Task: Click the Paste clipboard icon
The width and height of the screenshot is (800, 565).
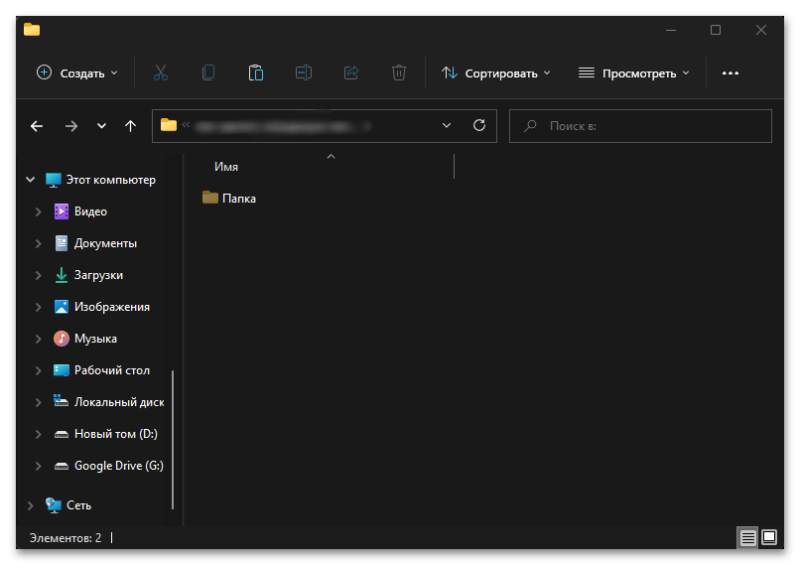Action: click(256, 73)
